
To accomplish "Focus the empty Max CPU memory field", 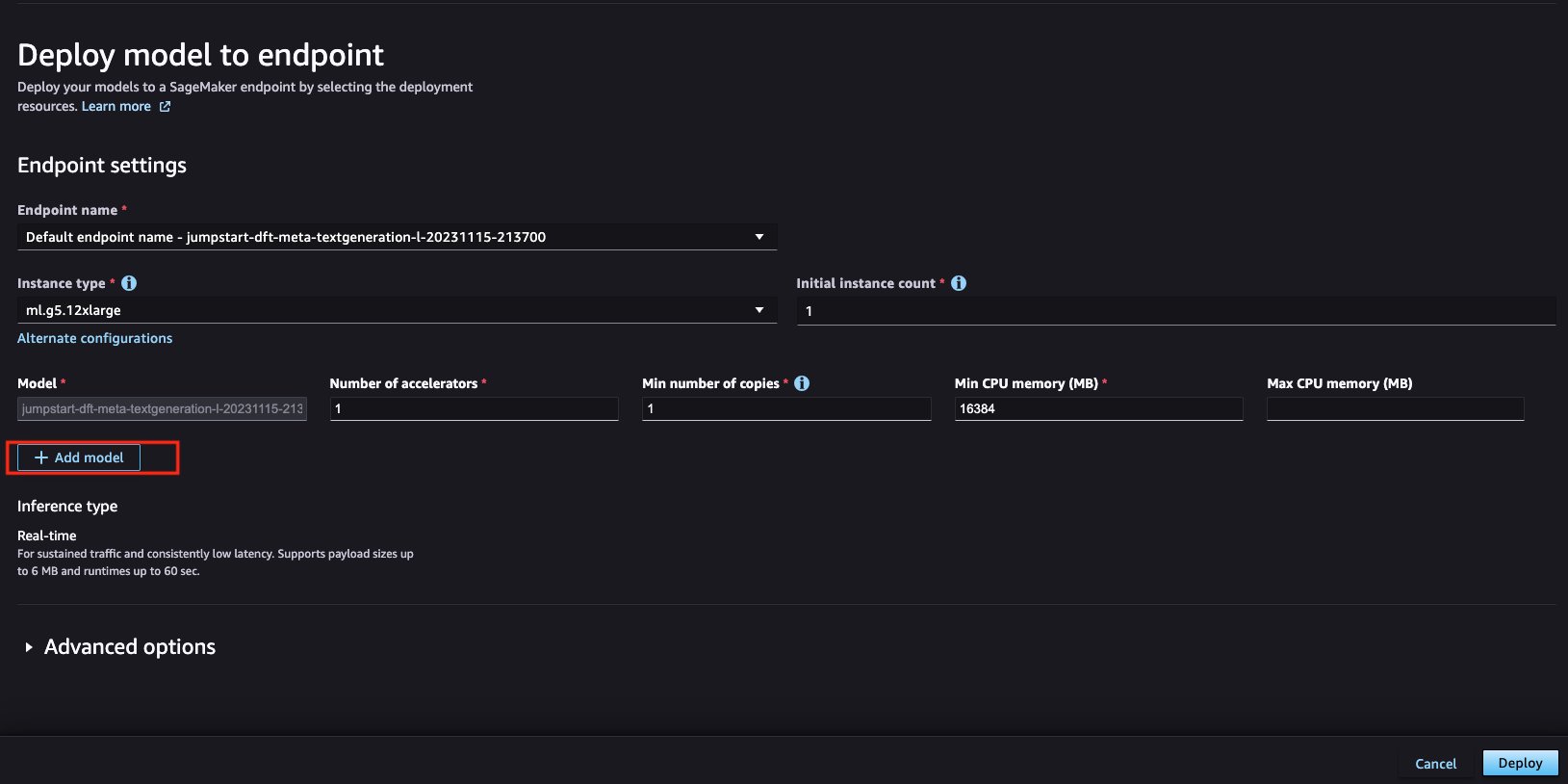I will click(1396, 408).
